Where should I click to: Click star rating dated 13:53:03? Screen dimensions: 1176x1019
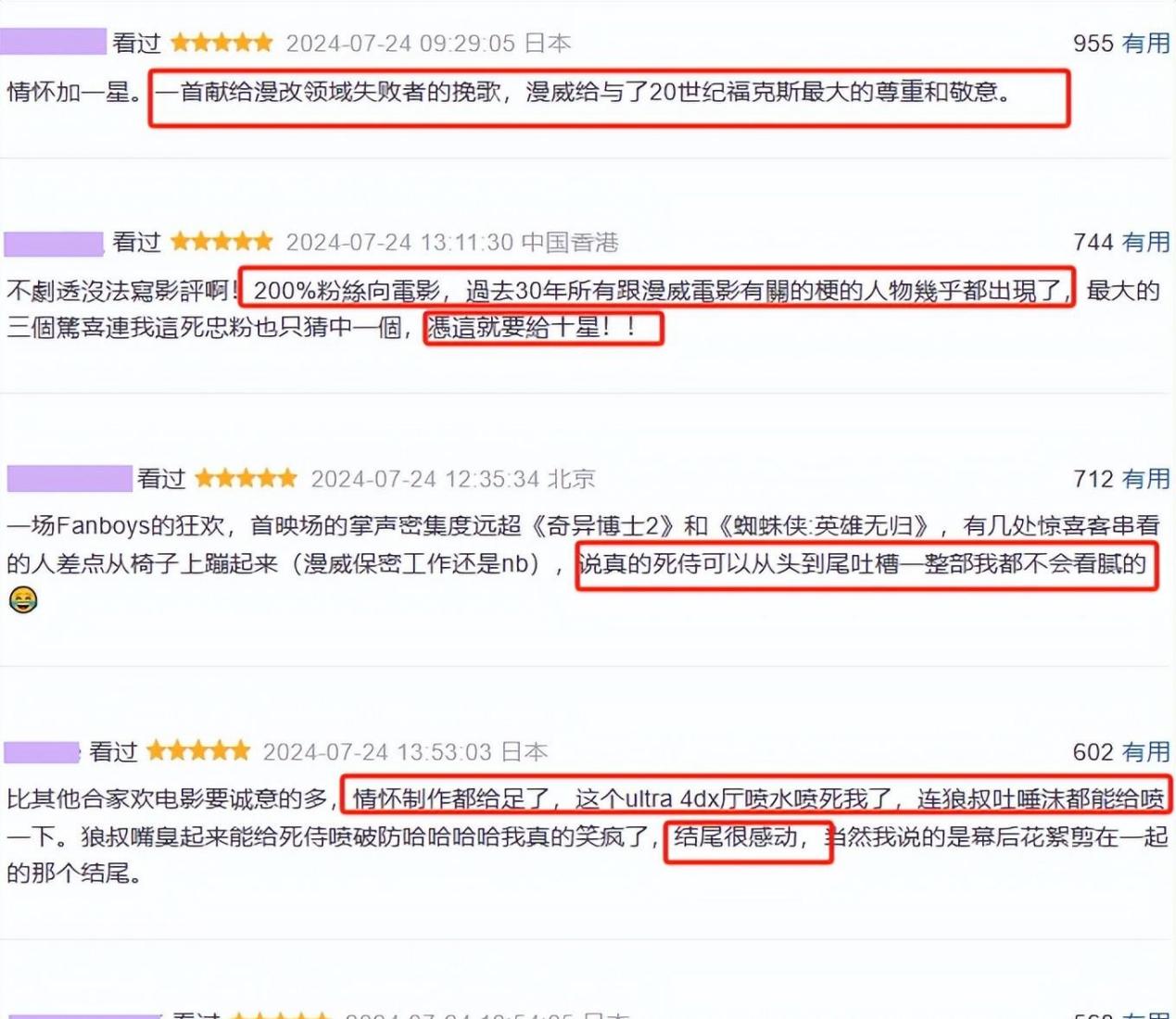[198, 750]
